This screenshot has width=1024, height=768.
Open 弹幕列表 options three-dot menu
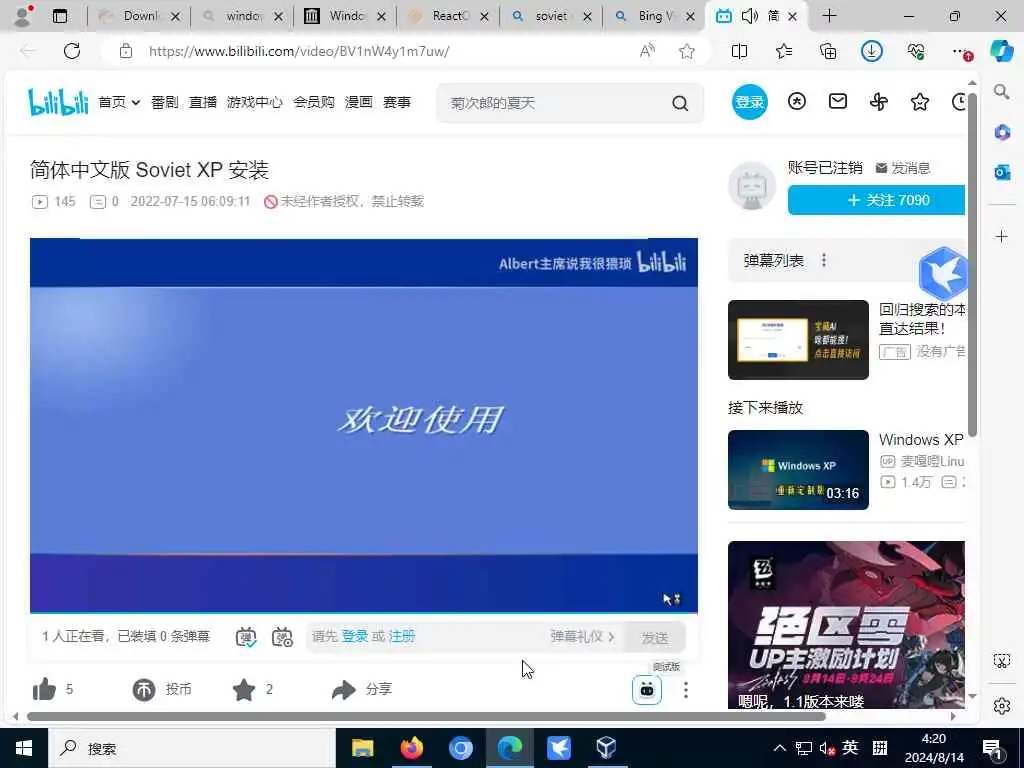click(824, 261)
